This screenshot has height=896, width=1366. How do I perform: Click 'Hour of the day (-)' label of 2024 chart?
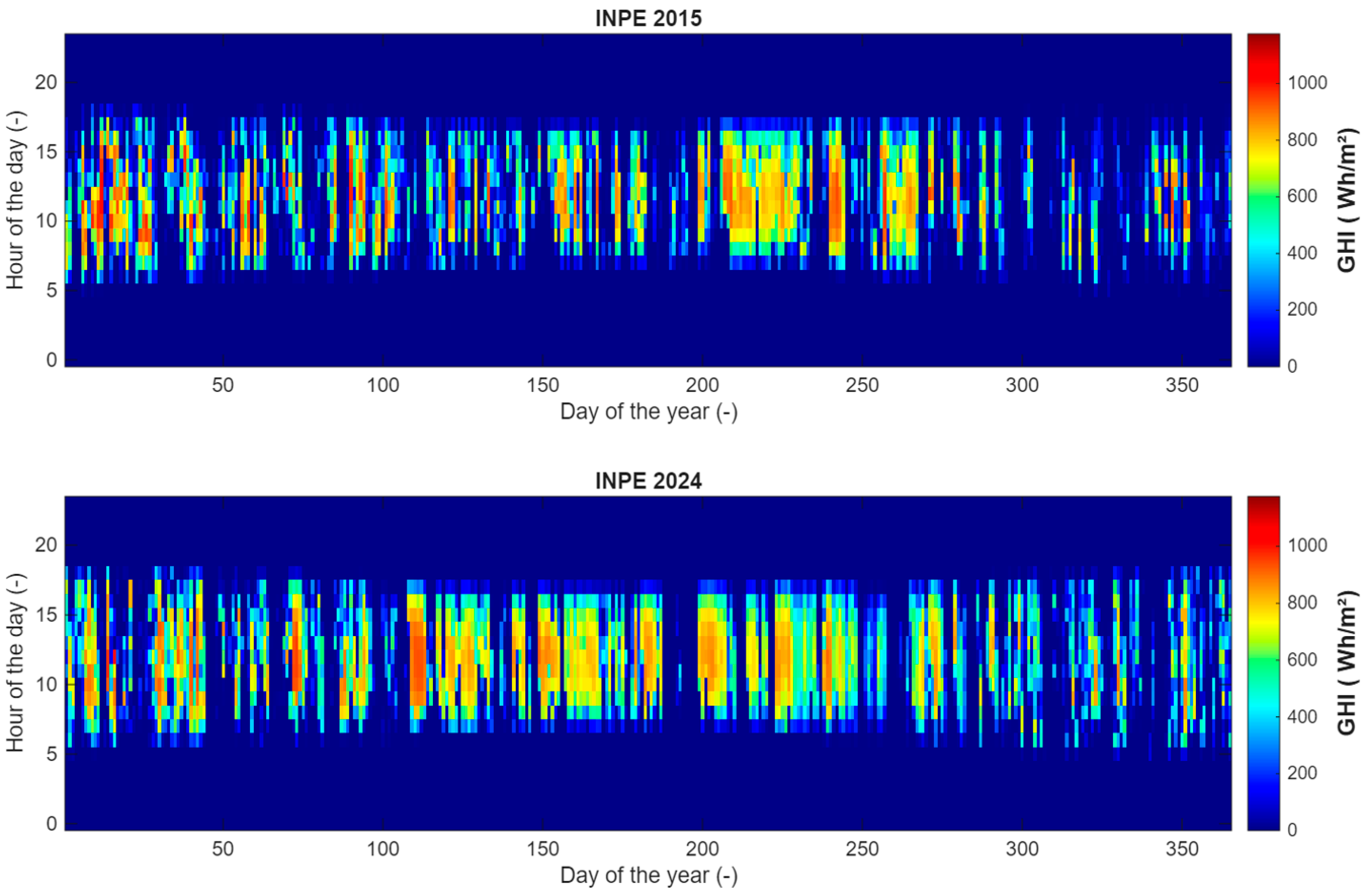(x=16, y=663)
